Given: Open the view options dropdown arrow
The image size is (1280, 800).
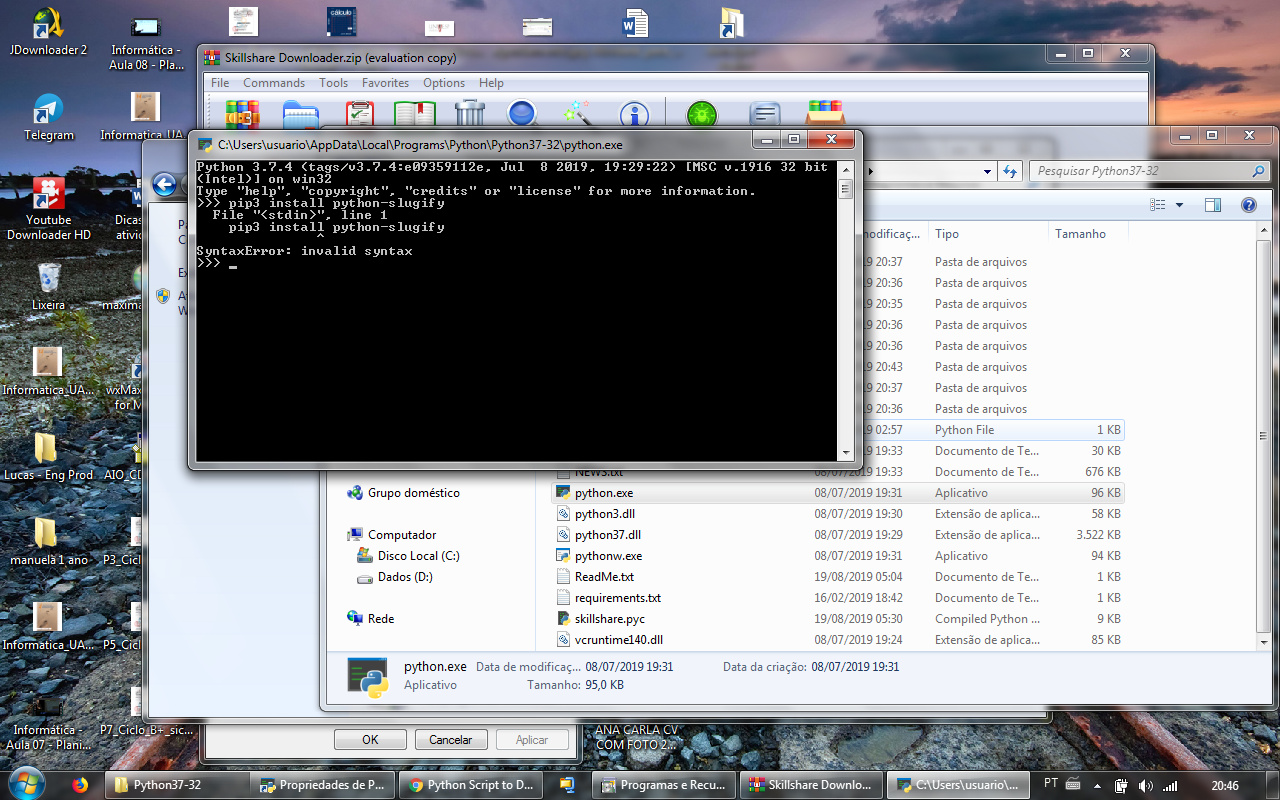Looking at the screenshot, I should coord(1179,205).
